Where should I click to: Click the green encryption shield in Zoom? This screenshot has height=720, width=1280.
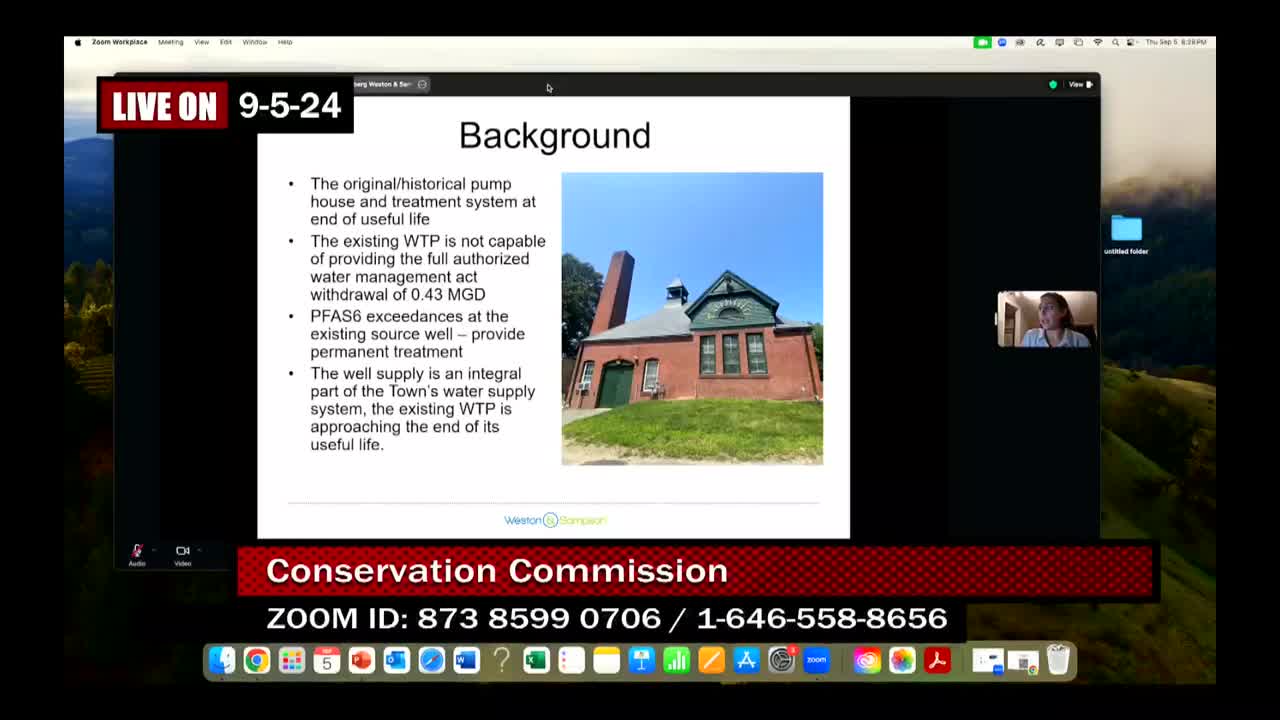(x=1052, y=85)
